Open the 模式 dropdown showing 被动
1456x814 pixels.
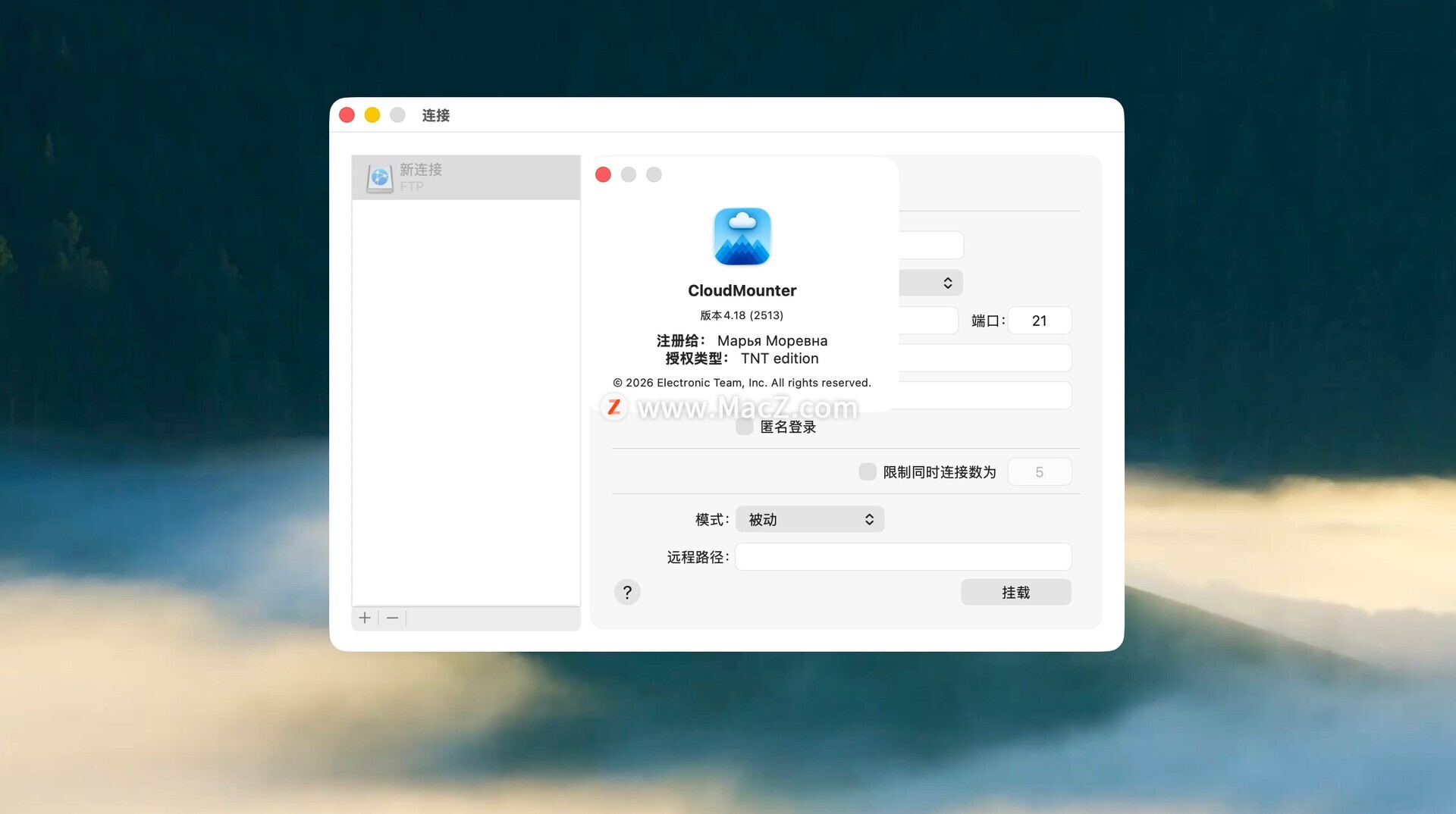[x=810, y=519]
